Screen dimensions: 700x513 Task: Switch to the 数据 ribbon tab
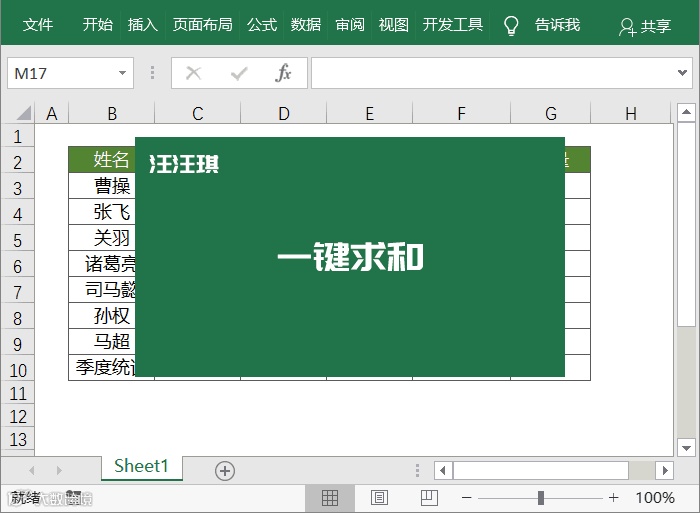pos(305,25)
